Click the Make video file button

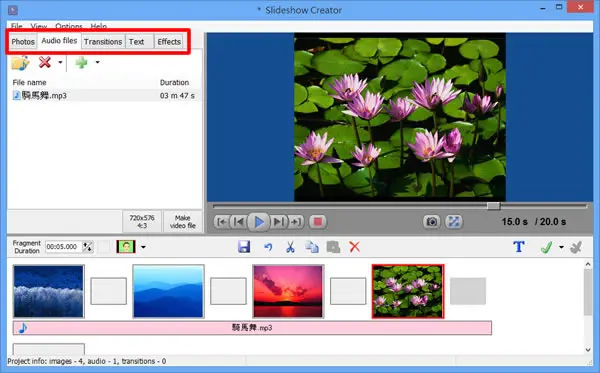[183, 222]
